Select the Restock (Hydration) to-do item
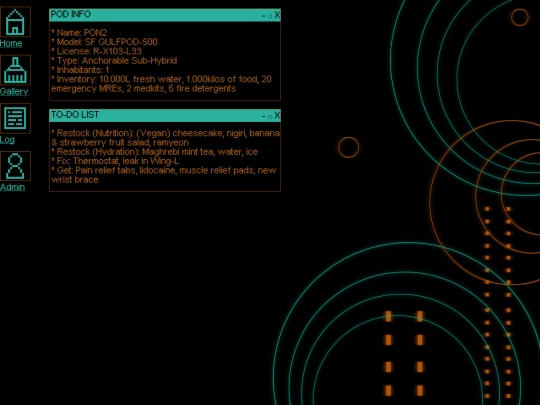Screen dimensions: 540x405 [x=155, y=152]
